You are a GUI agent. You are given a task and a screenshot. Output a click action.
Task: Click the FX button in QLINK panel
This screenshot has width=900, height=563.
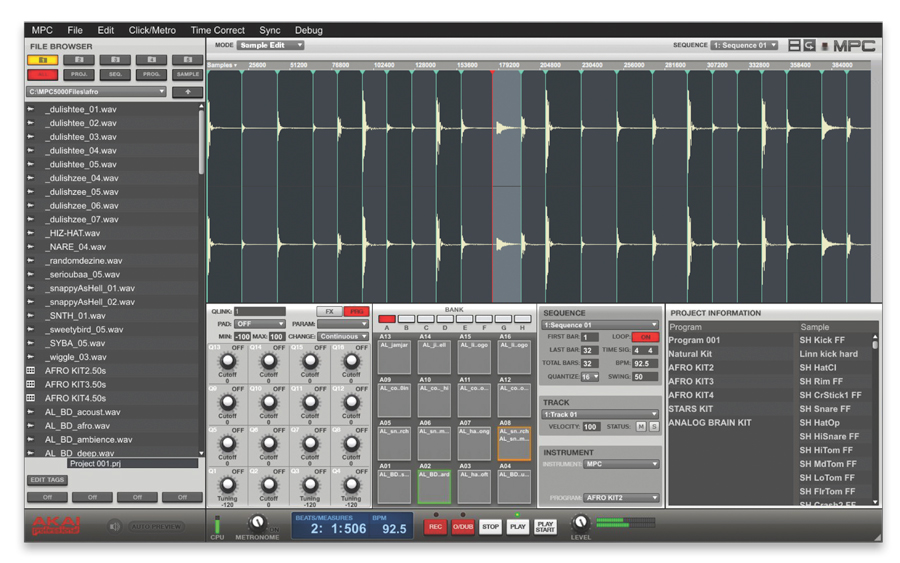329,311
